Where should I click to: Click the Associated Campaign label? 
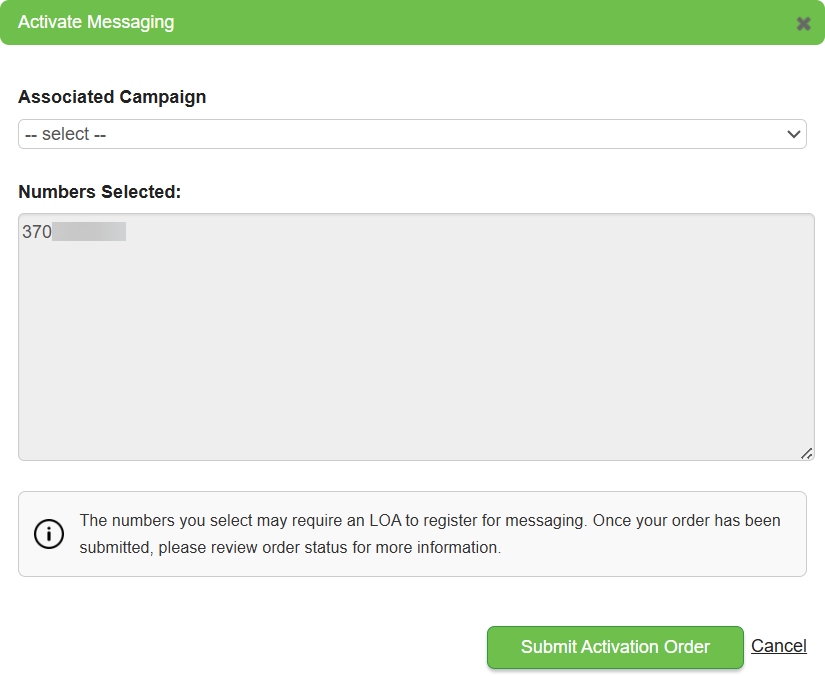(112, 97)
